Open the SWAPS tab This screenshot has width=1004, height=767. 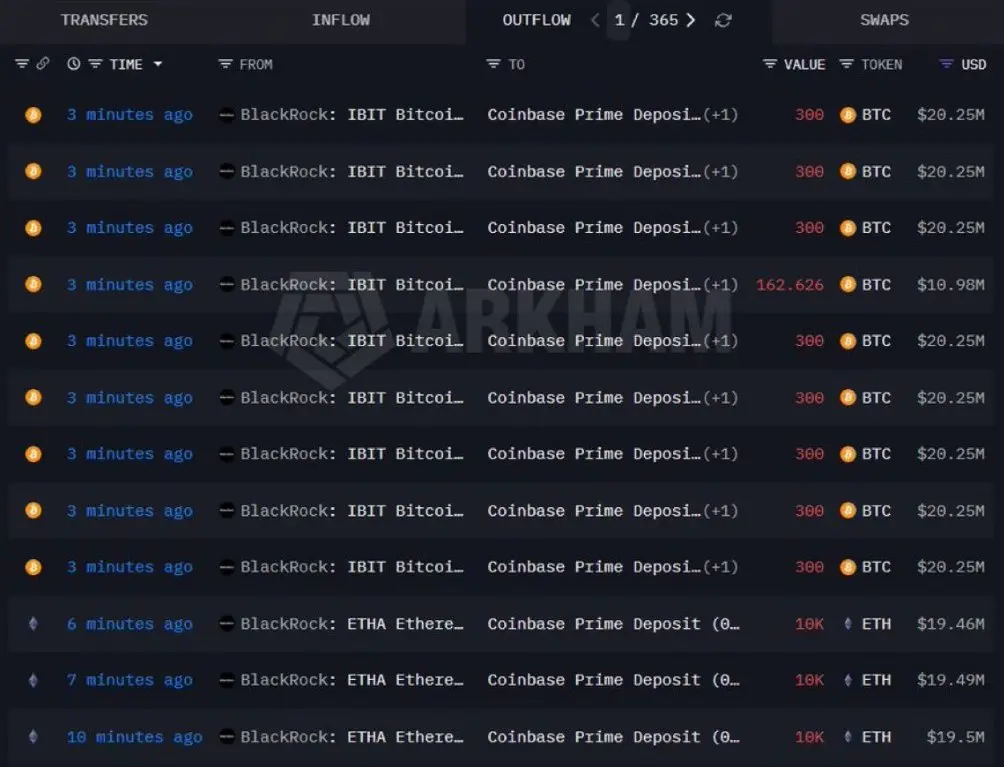[884, 20]
